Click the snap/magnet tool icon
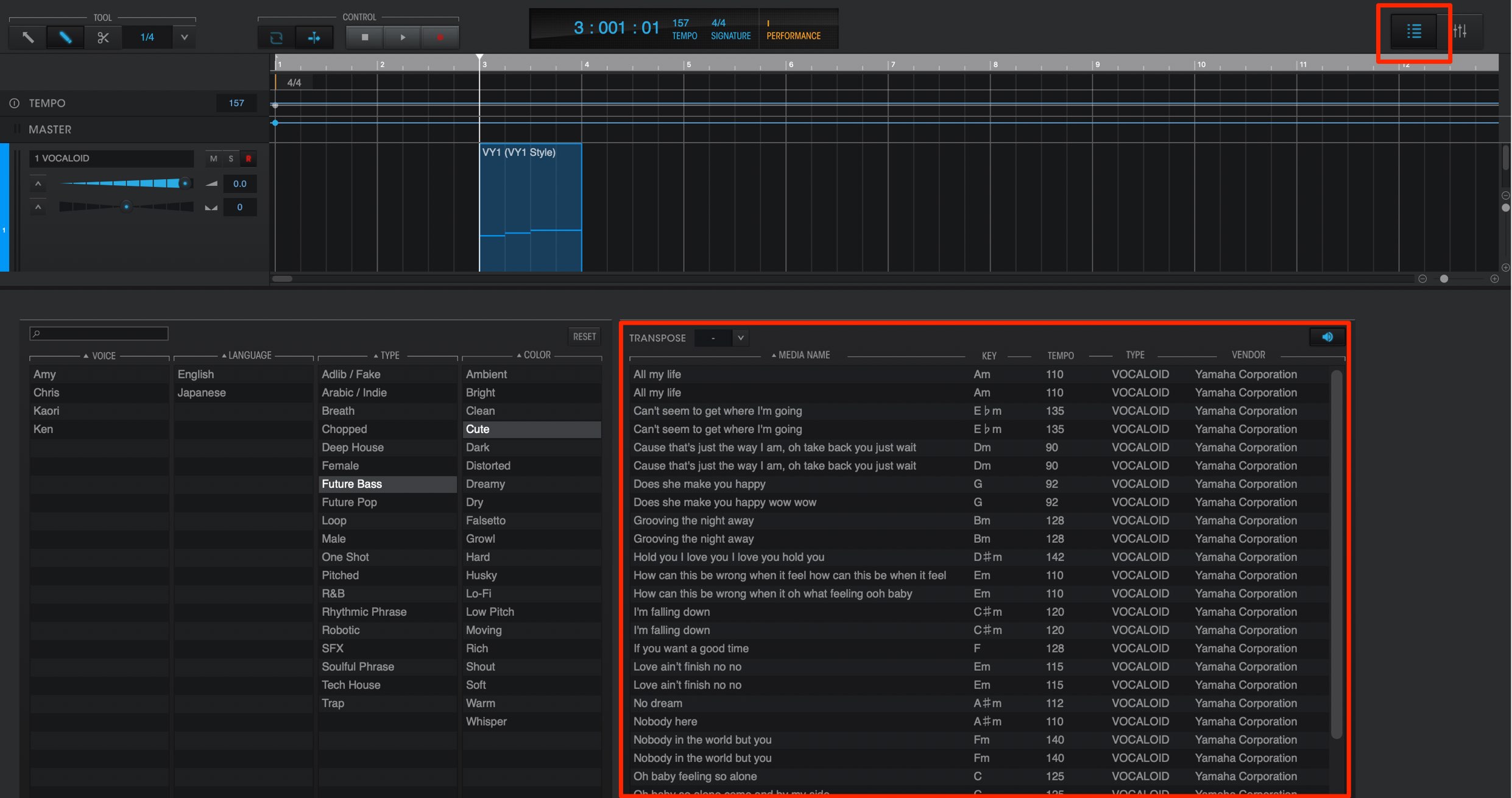1512x798 pixels. click(314, 37)
